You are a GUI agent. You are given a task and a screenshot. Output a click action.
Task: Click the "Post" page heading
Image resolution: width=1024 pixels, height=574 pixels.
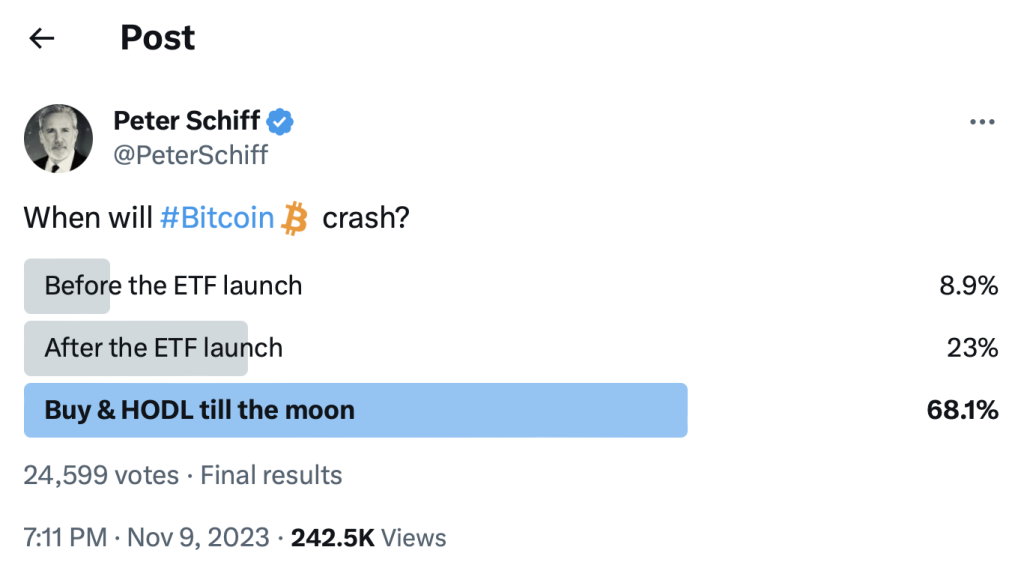tap(158, 38)
